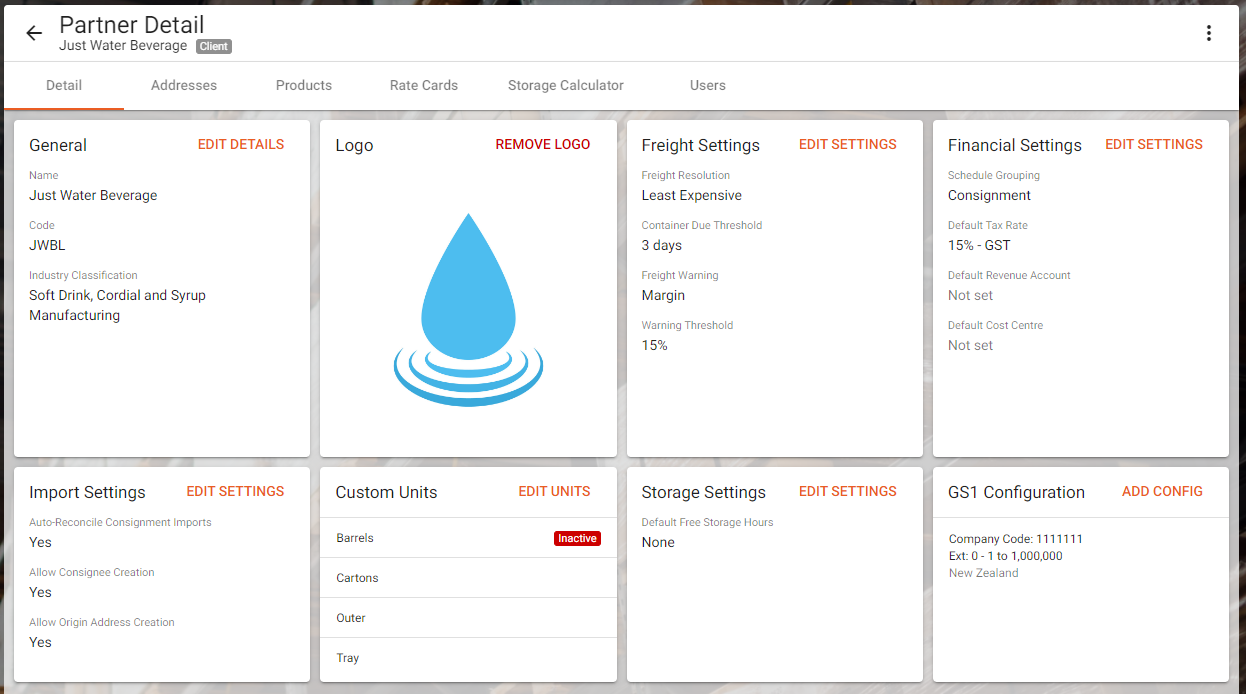Click the Least Expensive freight resolution value
The image size is (1246, 694).
pos(692,195)
